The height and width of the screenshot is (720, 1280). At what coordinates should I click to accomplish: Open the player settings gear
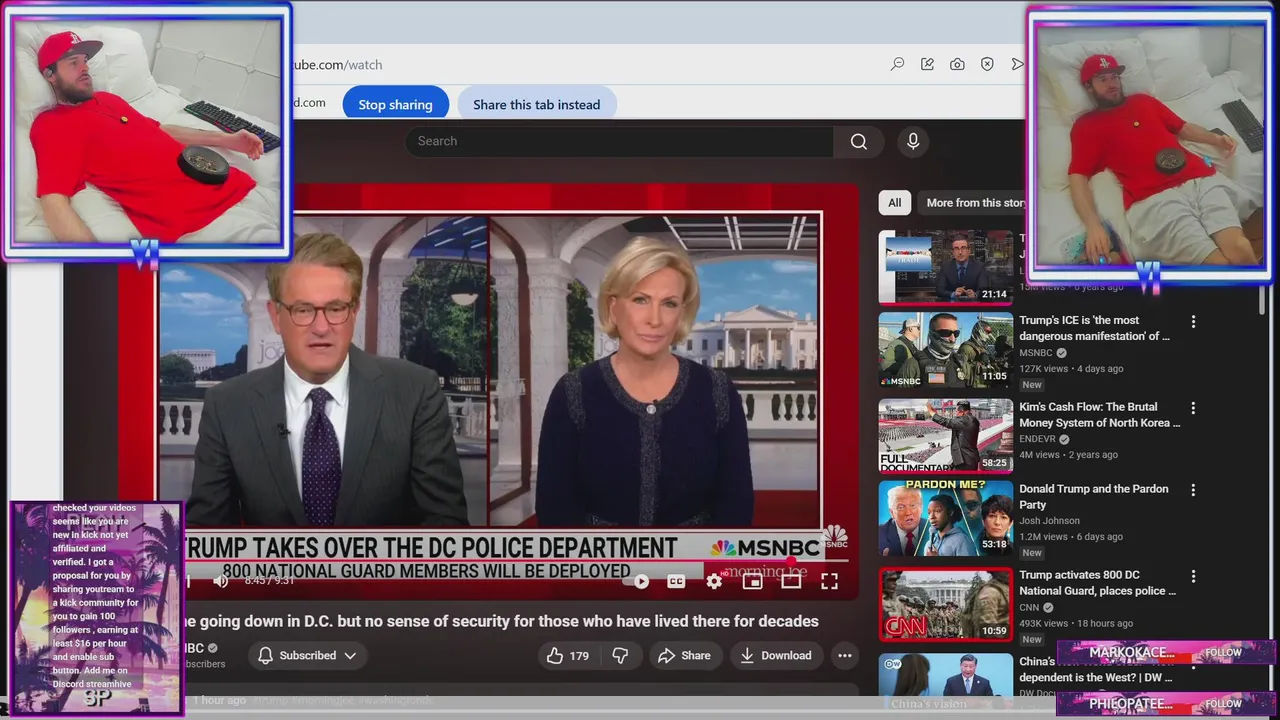714,581
